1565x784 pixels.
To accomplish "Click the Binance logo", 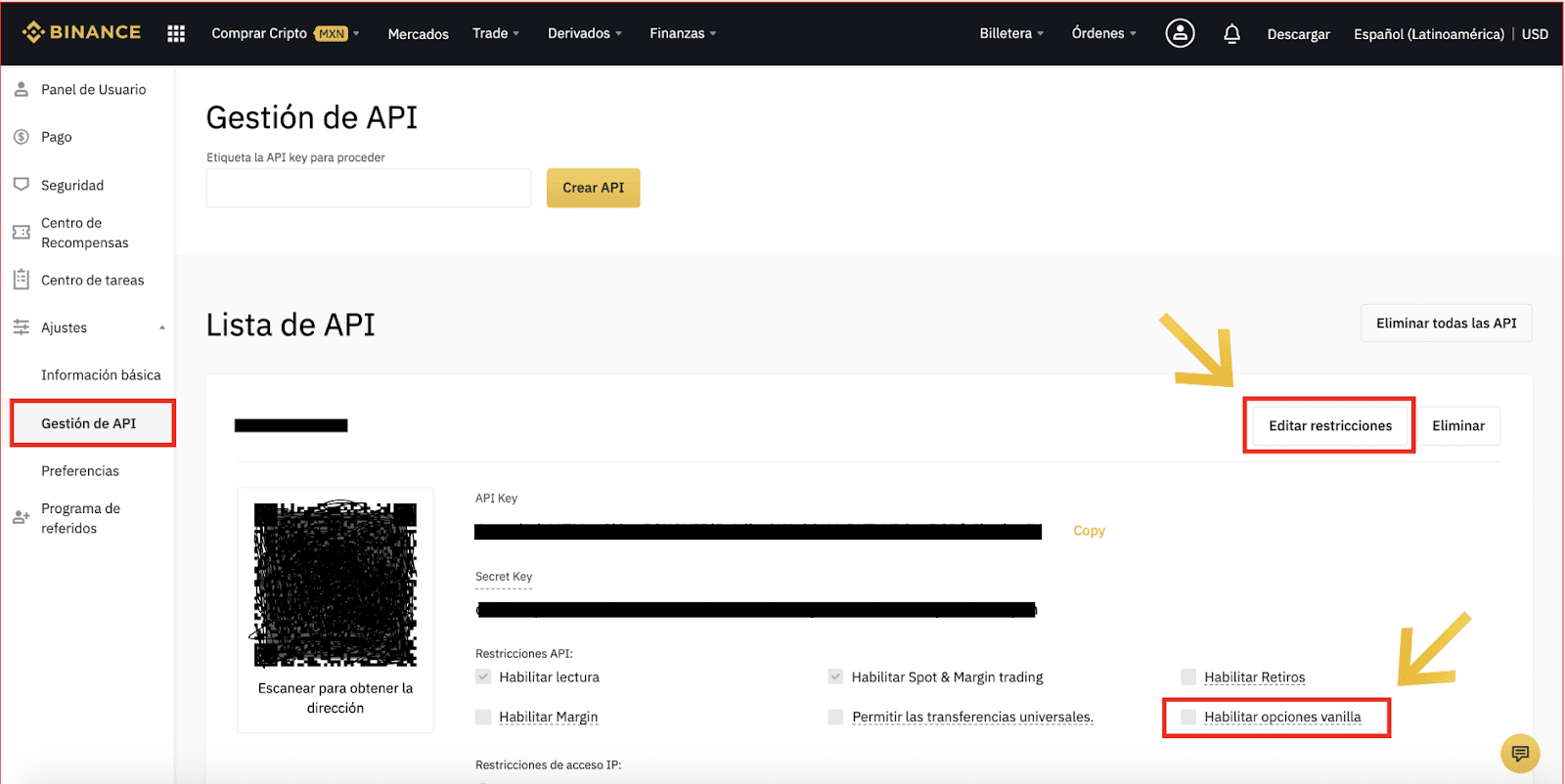I will tap(82, 32).
